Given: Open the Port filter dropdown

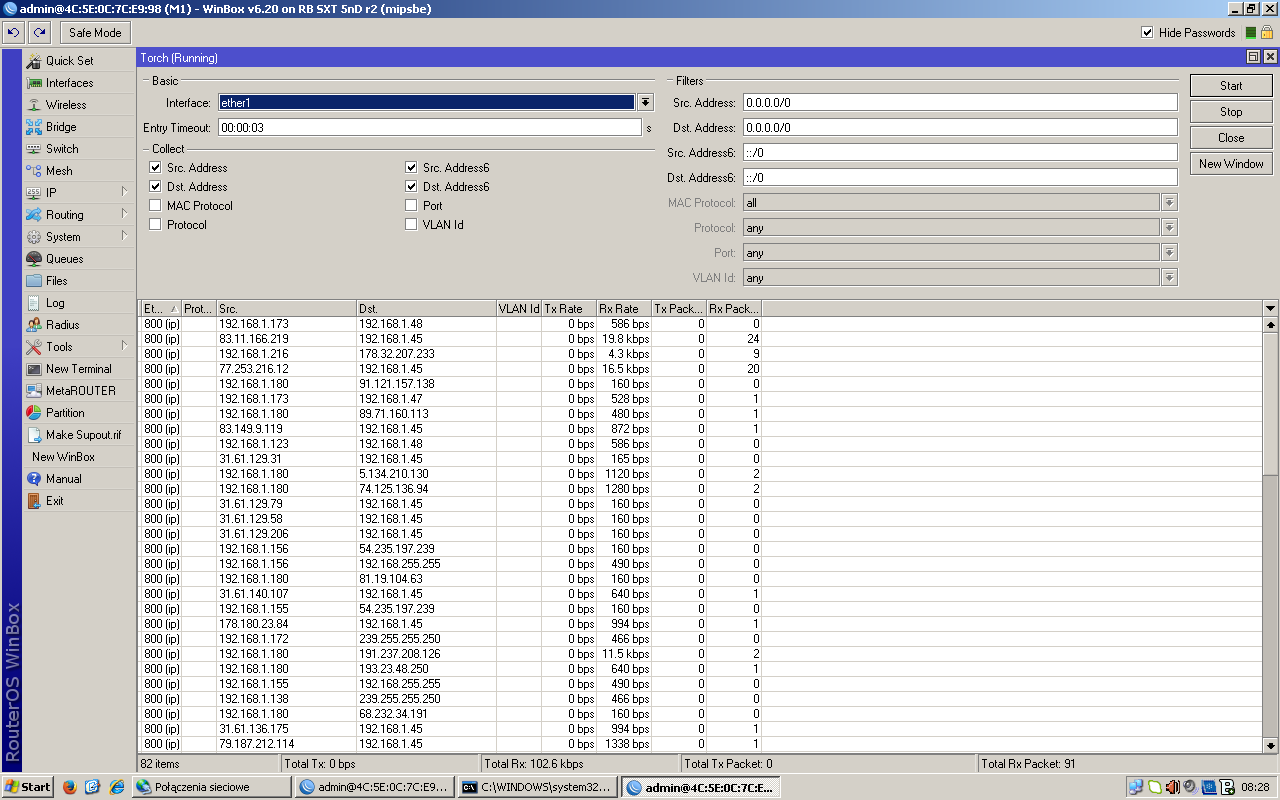Looking at the screenshot, I should pyautogui.click(x=1169, y=253).
